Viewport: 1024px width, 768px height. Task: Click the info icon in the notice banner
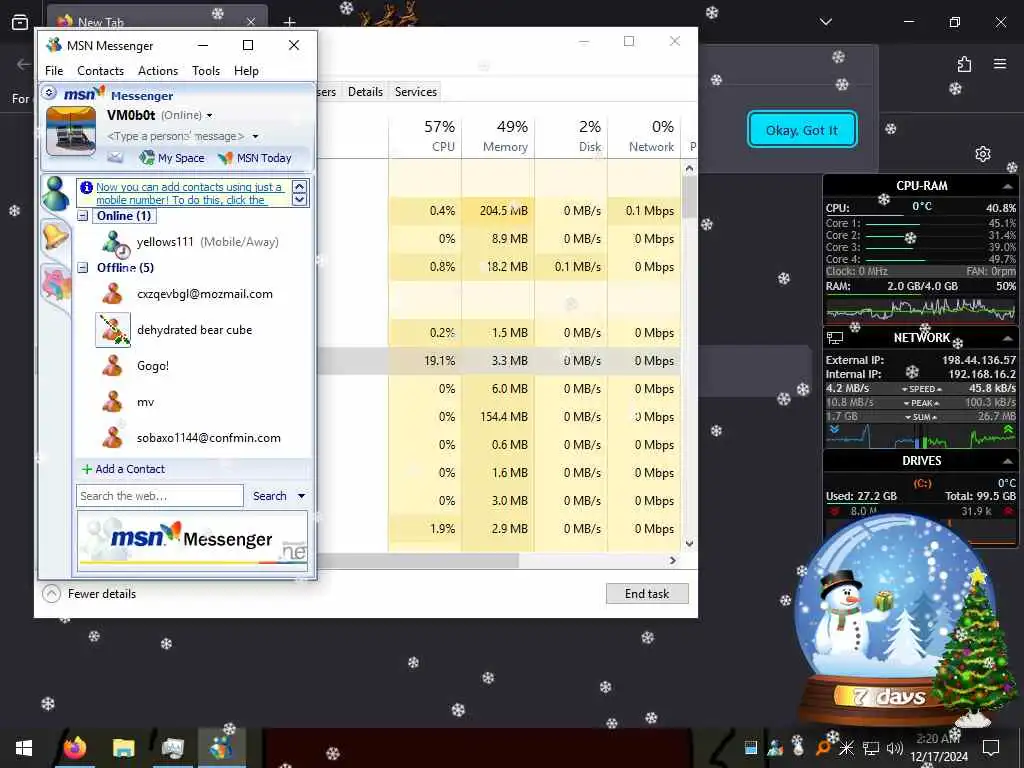click(86, 187)
